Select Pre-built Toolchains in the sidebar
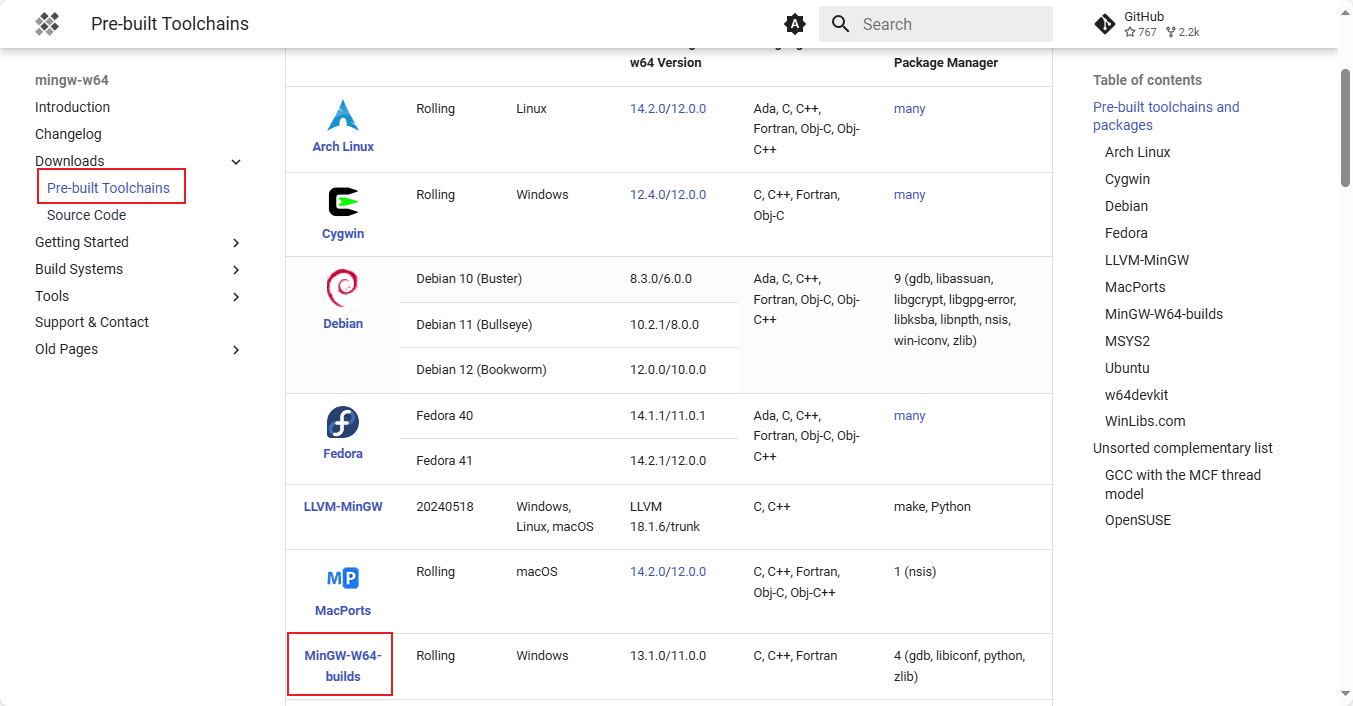The height and width of the screenshot is (706, 1353). [108, 188]
